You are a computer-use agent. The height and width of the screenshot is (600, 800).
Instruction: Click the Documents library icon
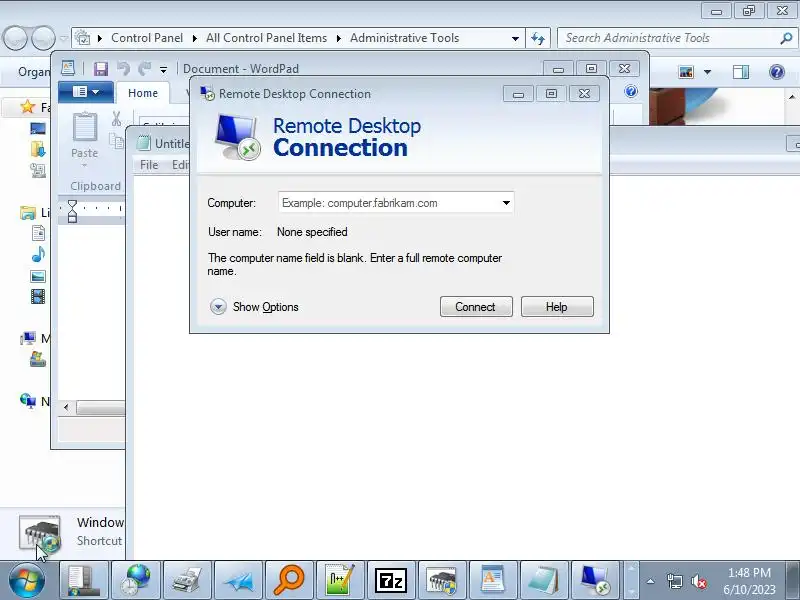[x=38, y=233]
